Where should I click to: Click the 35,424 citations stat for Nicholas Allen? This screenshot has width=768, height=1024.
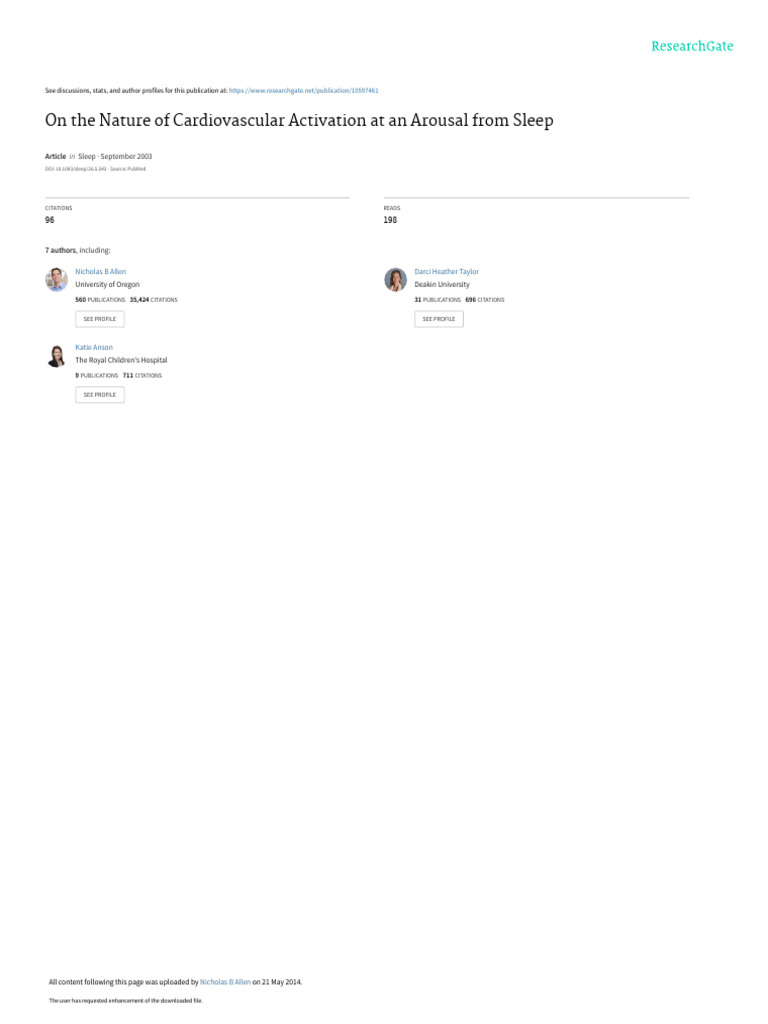pos(153,300)
